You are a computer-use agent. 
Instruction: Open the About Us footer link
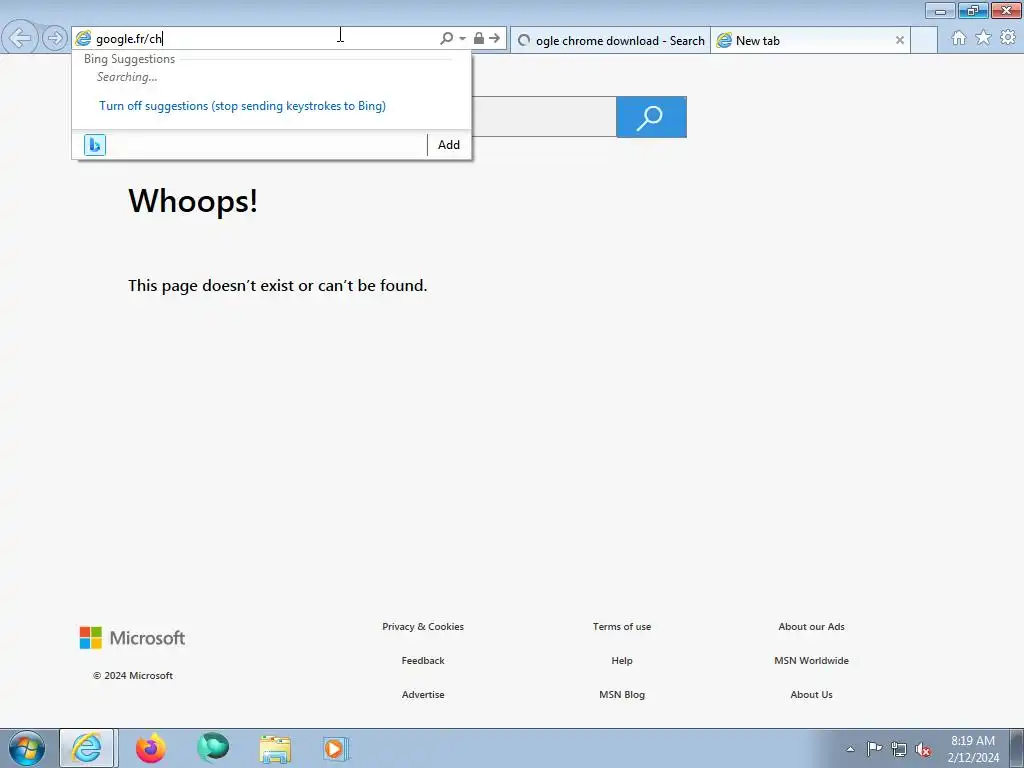[x=811, y=694]
